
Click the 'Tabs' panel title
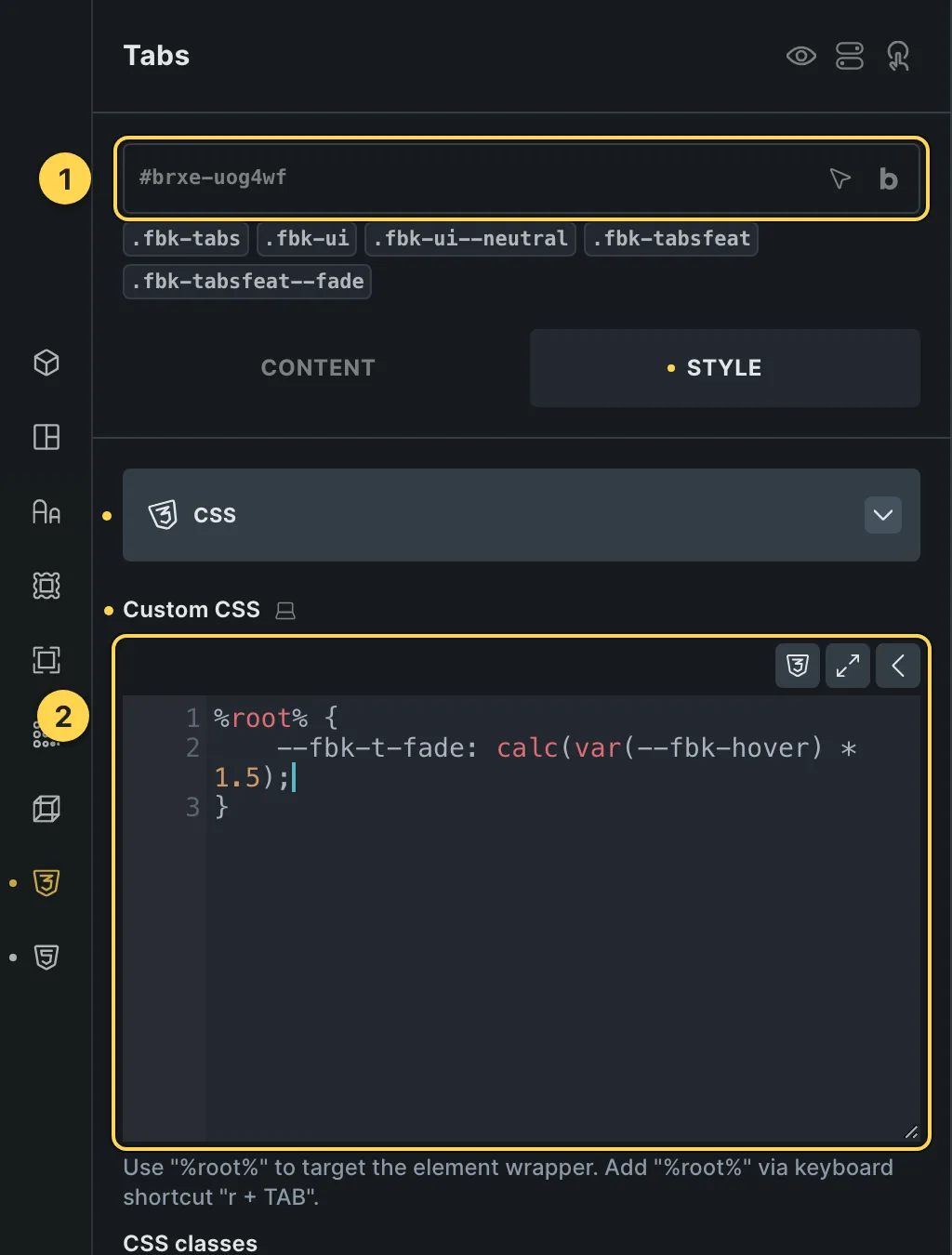click(156, 56)
